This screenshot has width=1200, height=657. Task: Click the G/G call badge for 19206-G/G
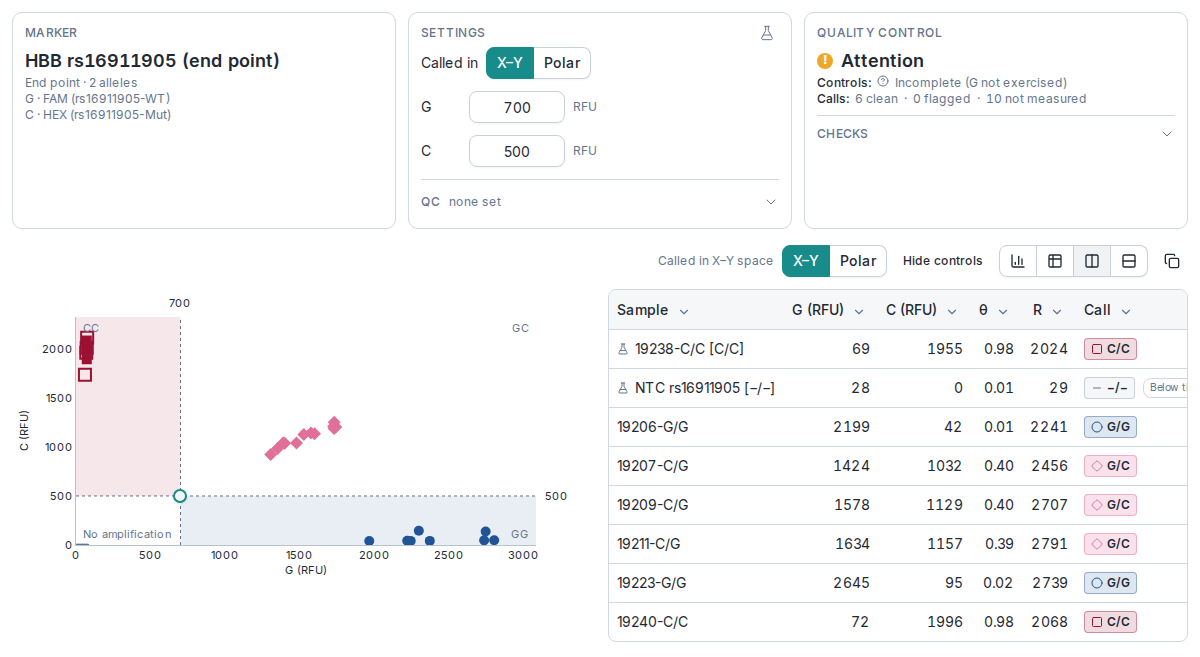coord(1110,427)
